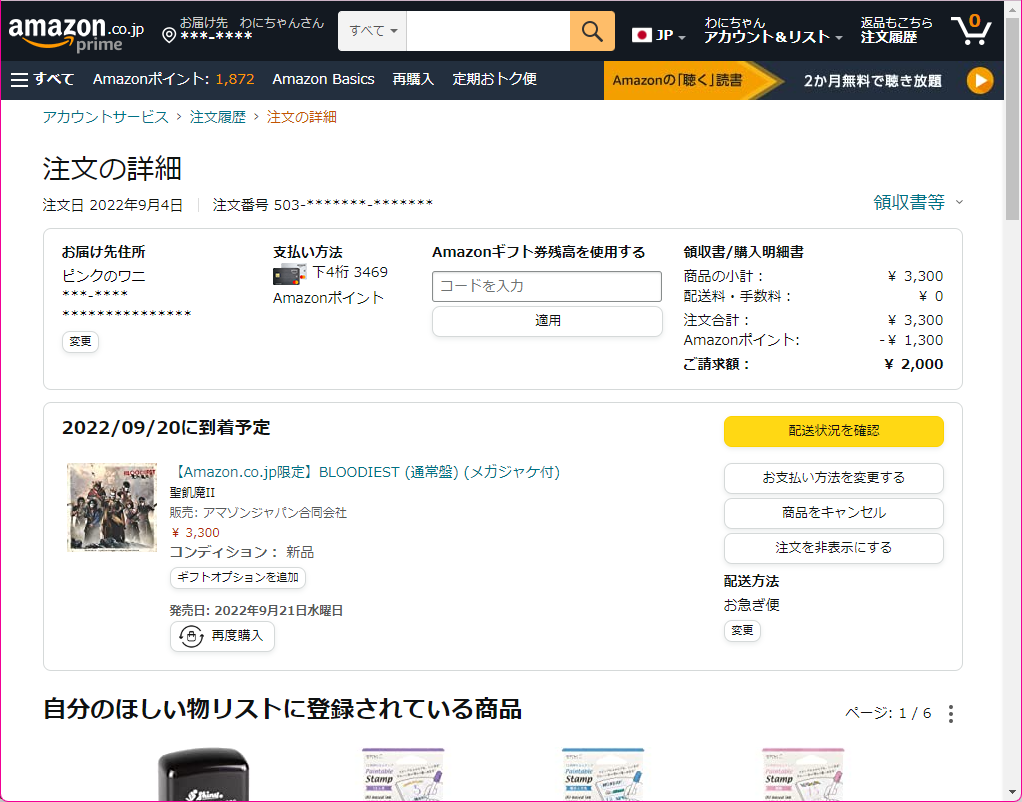Viewport: 1022px width, 802px height.
Task: Open 再購入 in navigation bar
Action: [413, 80]
